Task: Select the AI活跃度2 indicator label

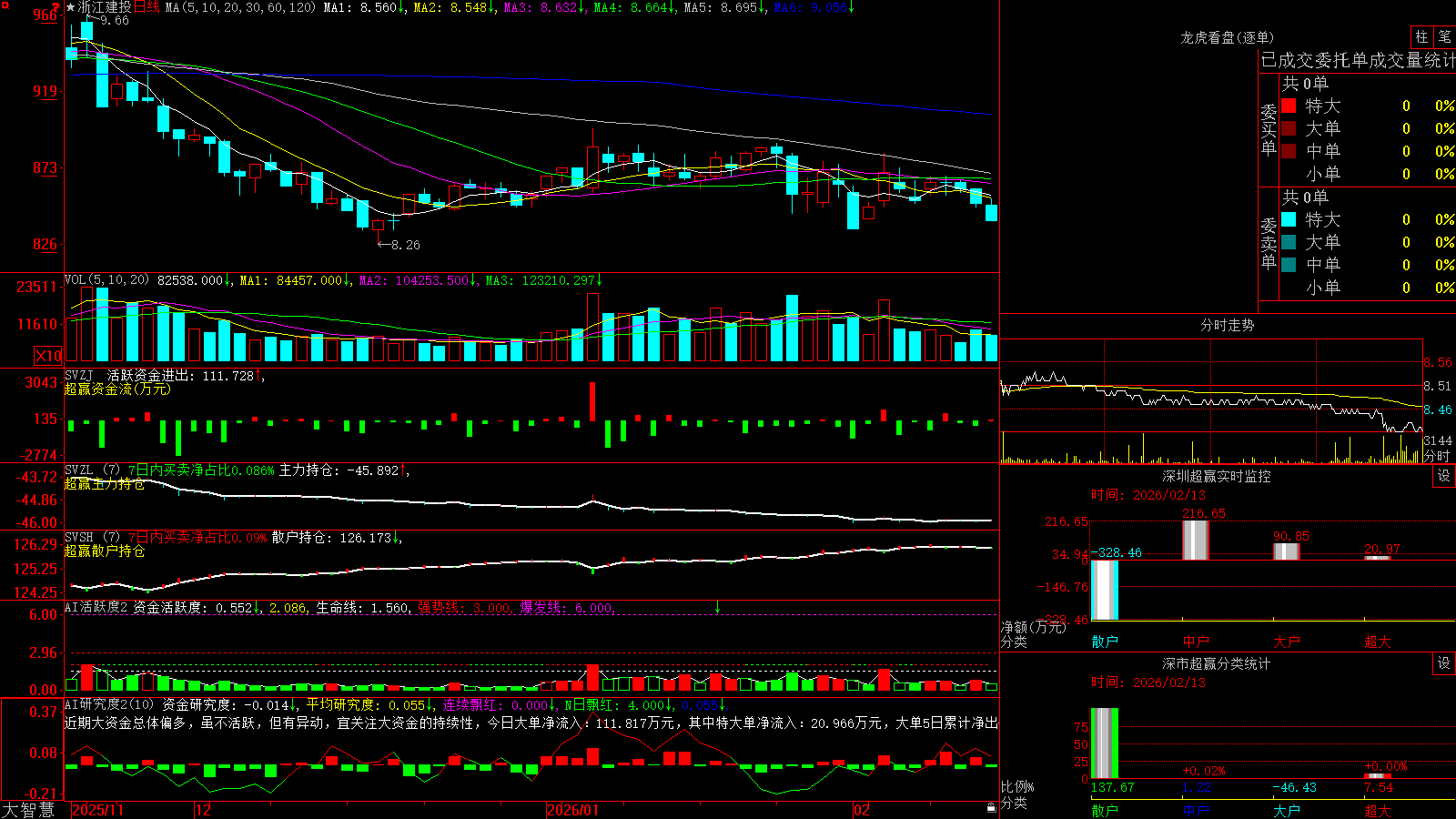Action: [96, 607]
